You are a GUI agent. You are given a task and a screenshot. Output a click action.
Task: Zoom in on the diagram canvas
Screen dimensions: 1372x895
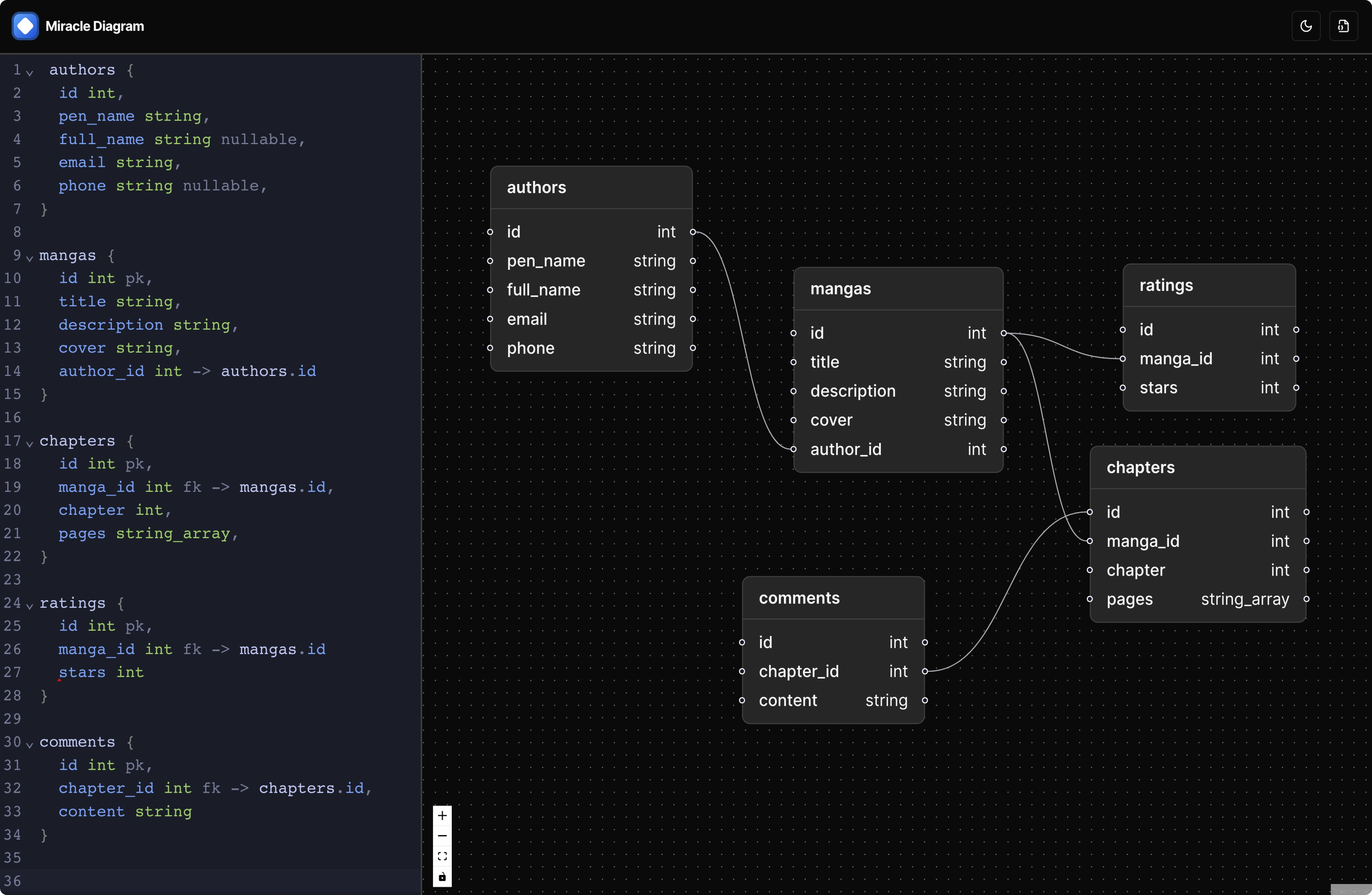(442, 816)
